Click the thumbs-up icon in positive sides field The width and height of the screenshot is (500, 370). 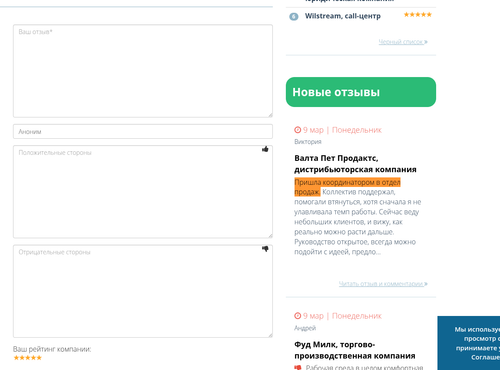tap(265, 149)
